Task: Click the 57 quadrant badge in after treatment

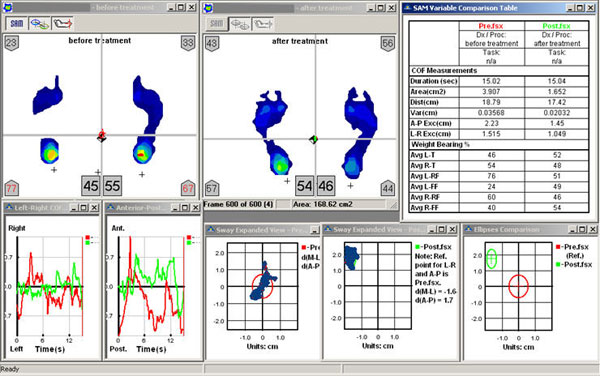Action: click(212, 188)
